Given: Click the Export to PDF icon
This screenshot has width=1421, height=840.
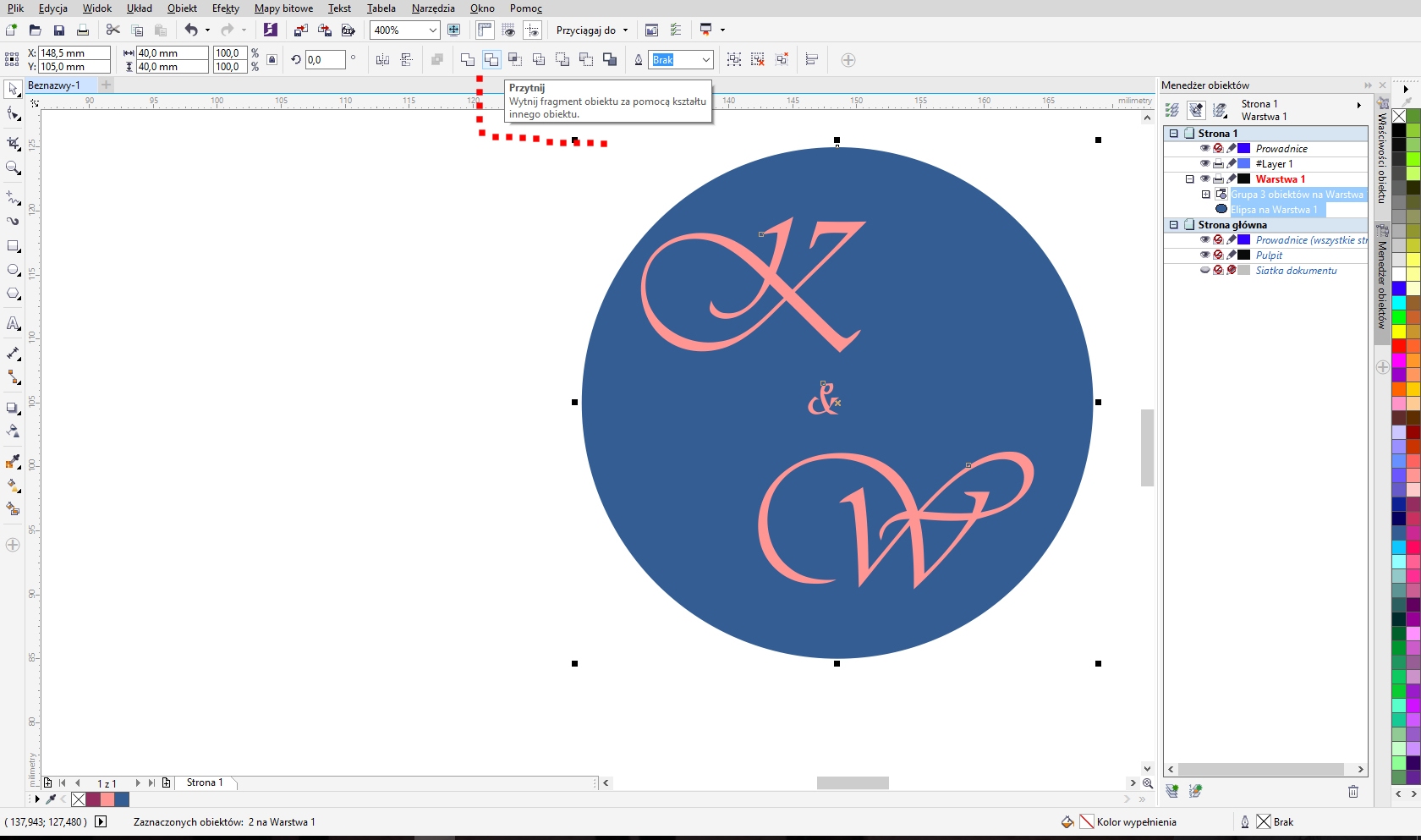Looking at the screenshot, I should point(348,30).
